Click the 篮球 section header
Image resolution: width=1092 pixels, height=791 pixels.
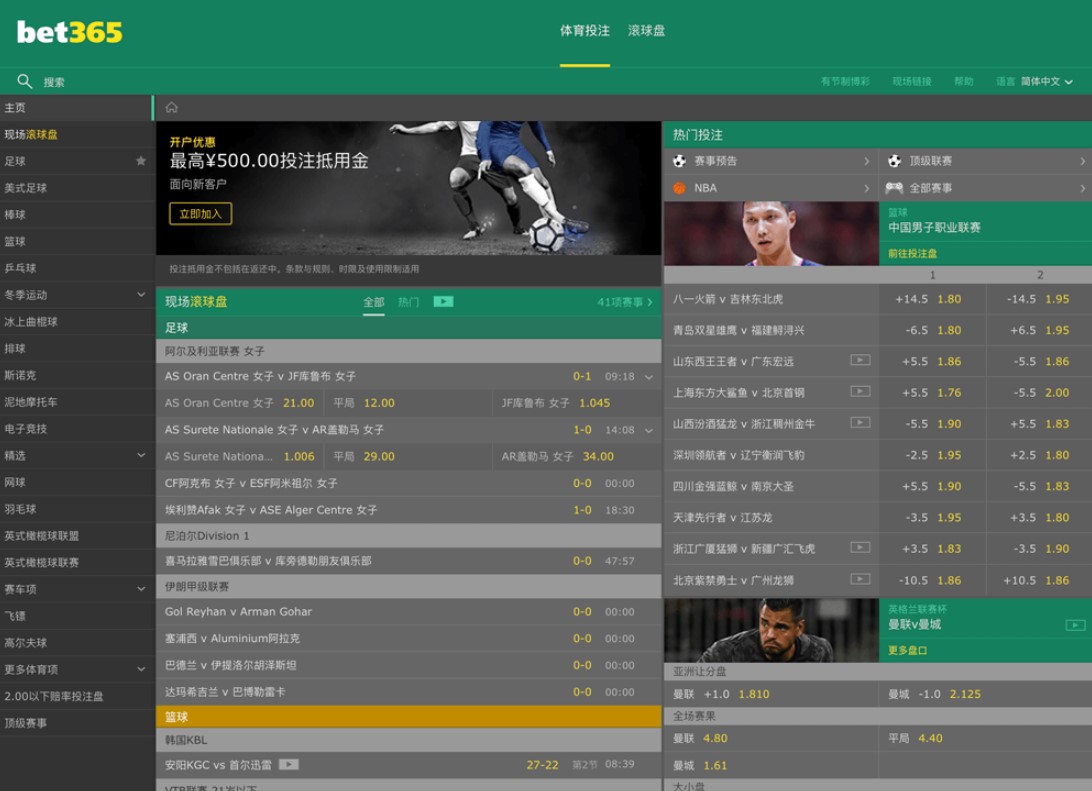click(x=409, y=717)
